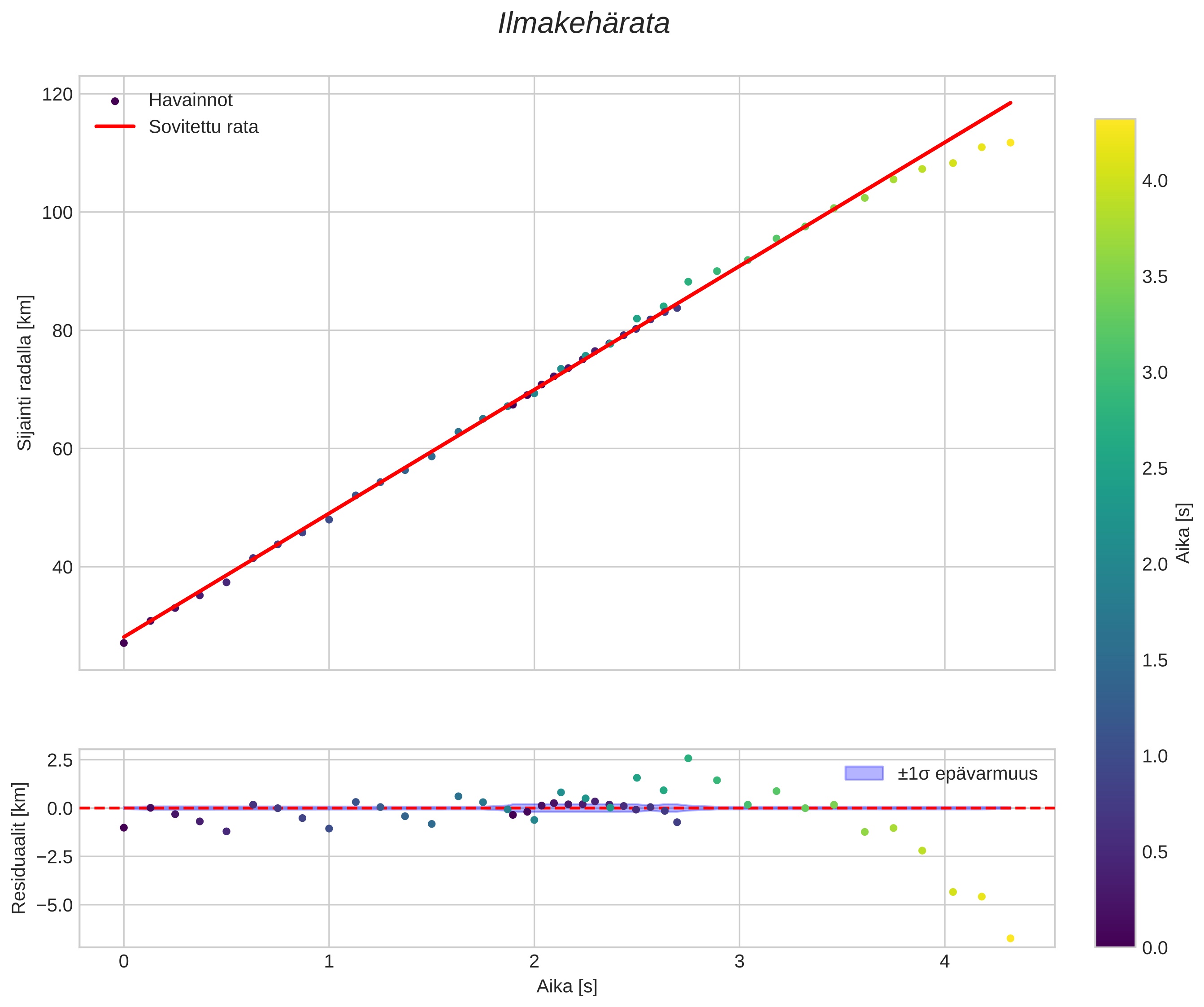The image size is (1204, 1007).
Task: Click the Havainnot legend label text
Action: coord(190,100)
